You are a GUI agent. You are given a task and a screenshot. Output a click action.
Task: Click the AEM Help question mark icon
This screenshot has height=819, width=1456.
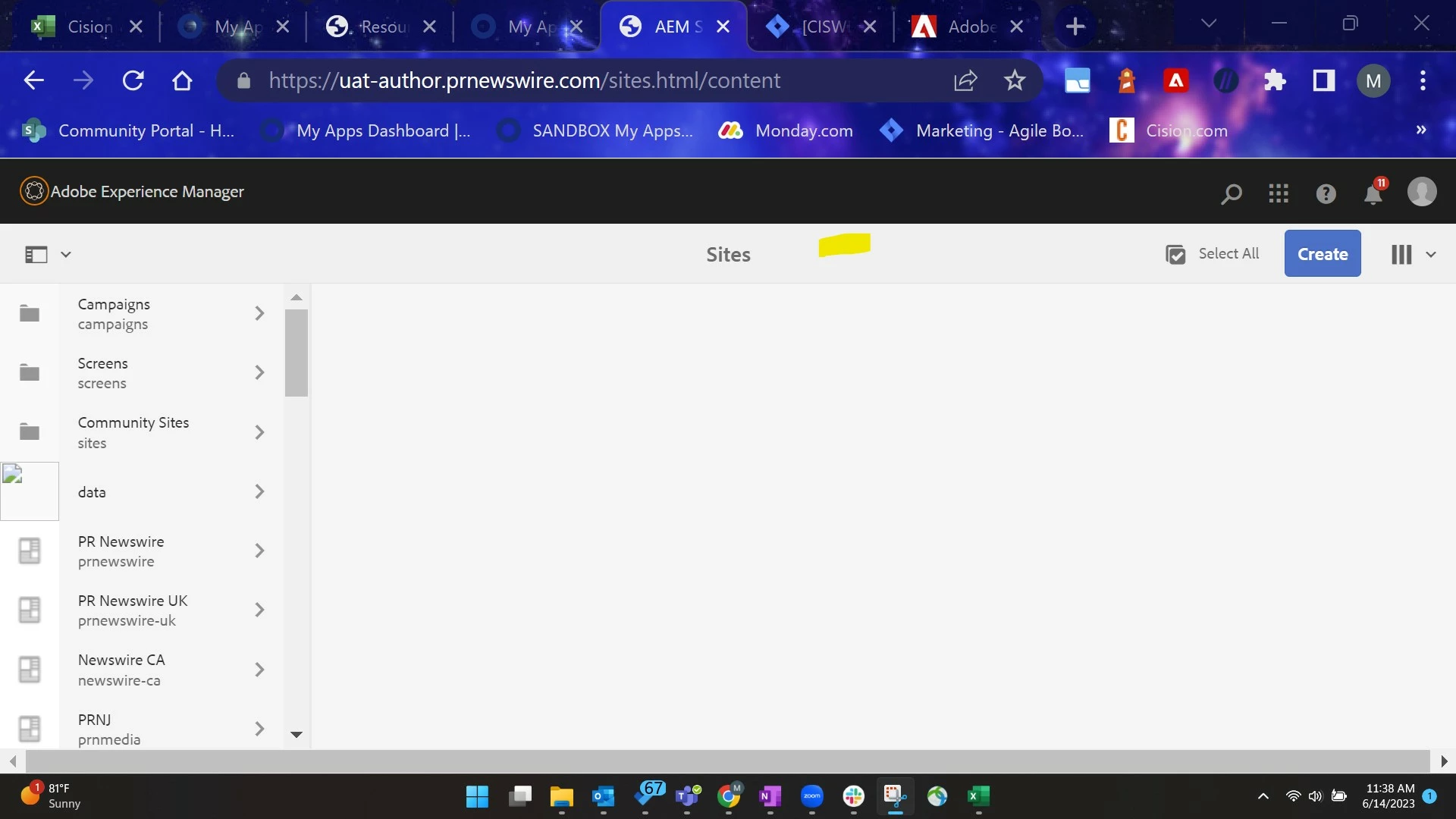1326,193
